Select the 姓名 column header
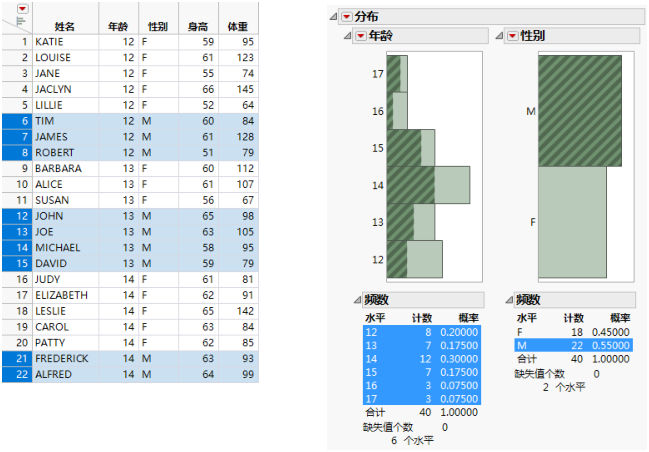Viewport: 649px width, 452px height. point(65,18)
